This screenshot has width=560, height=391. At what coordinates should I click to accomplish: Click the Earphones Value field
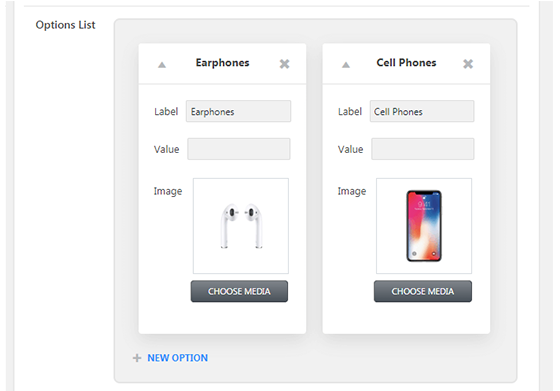click(x=239, y=149)
